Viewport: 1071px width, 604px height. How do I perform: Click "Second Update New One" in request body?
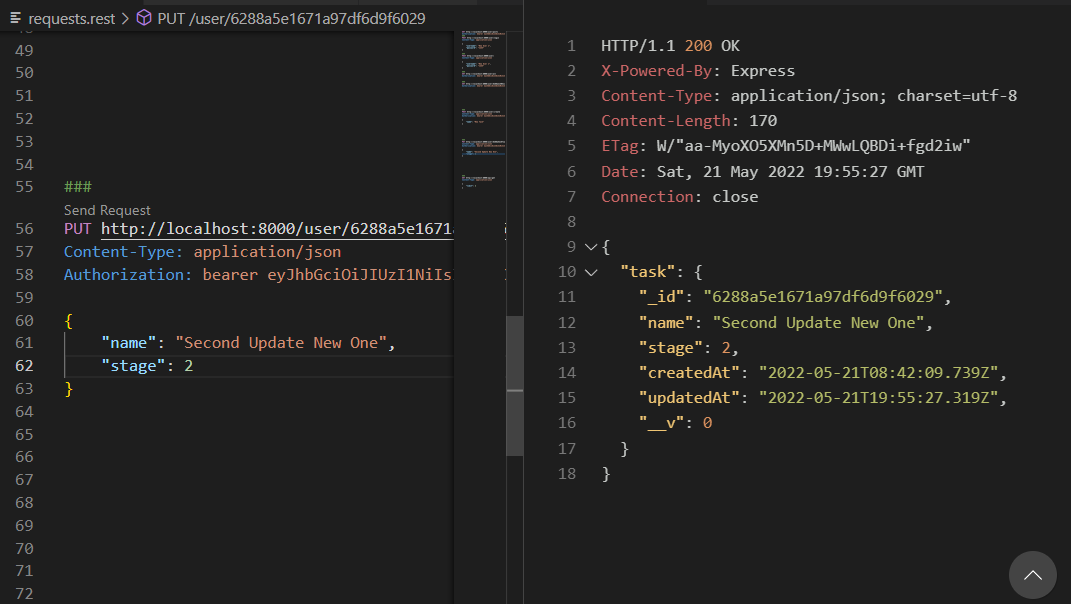[x=281, y=343]
